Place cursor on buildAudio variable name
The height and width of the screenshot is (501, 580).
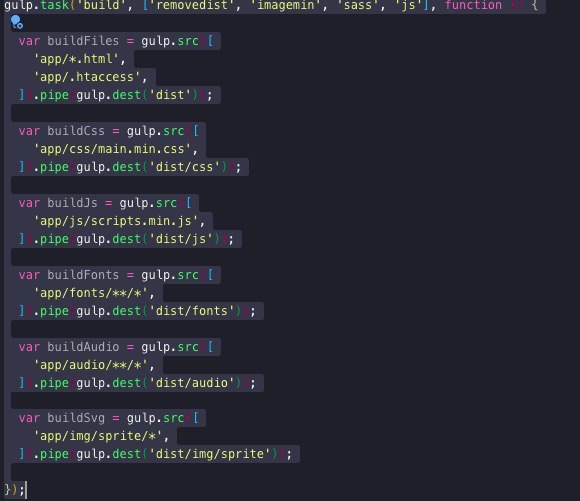[x=83, y=347]
